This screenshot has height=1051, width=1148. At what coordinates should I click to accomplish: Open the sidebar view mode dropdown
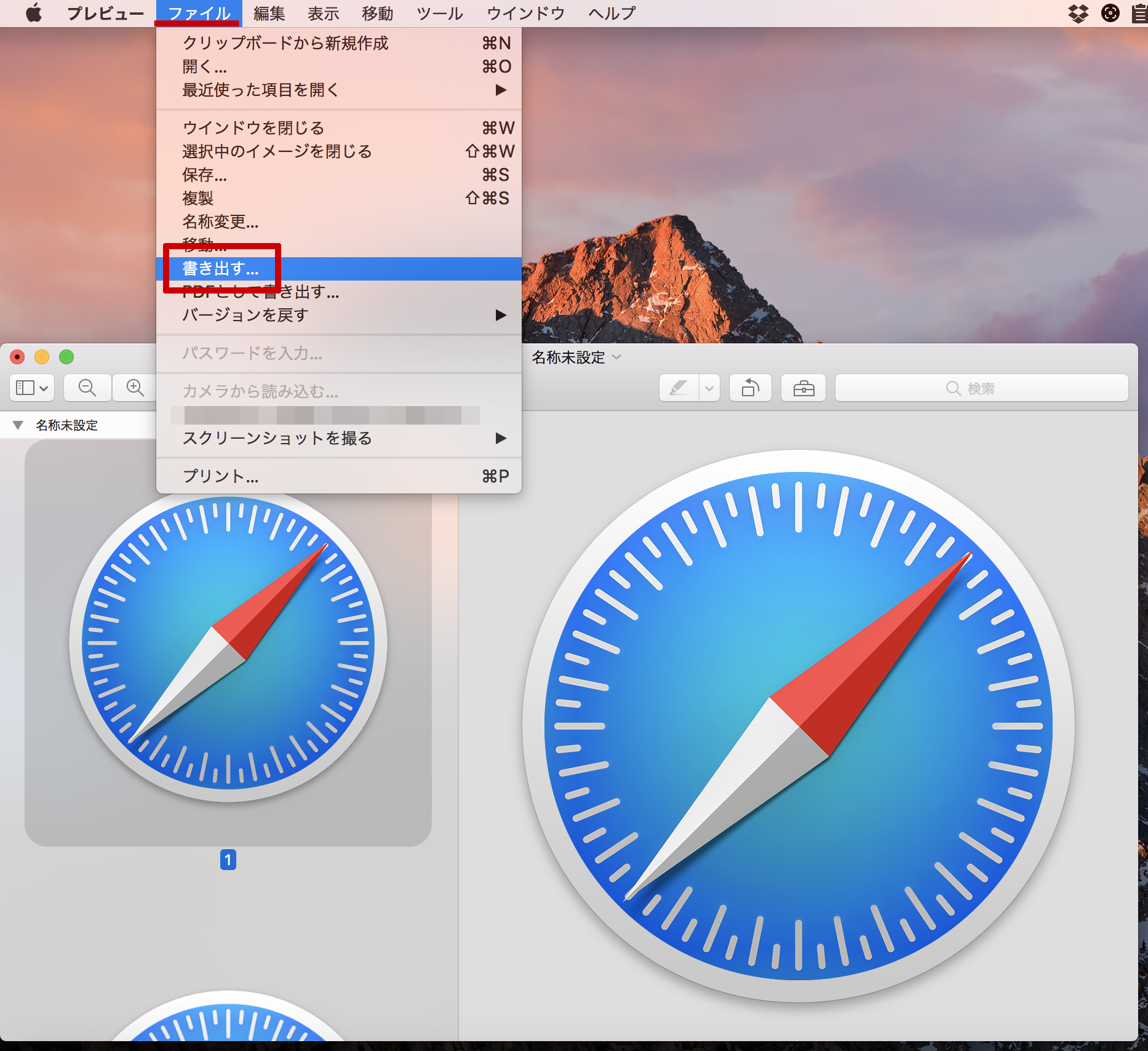click(x=32, y=388)
